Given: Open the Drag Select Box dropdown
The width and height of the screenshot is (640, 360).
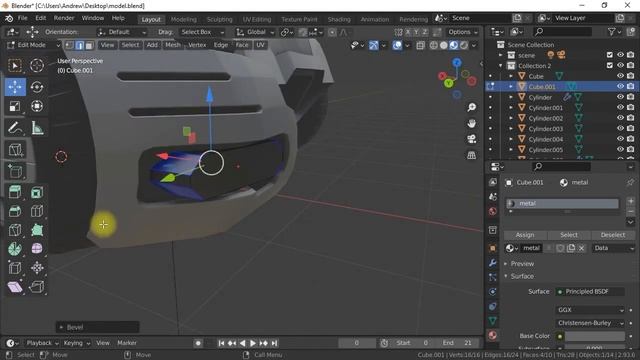Looking at the screenshot, I should 202,32.
